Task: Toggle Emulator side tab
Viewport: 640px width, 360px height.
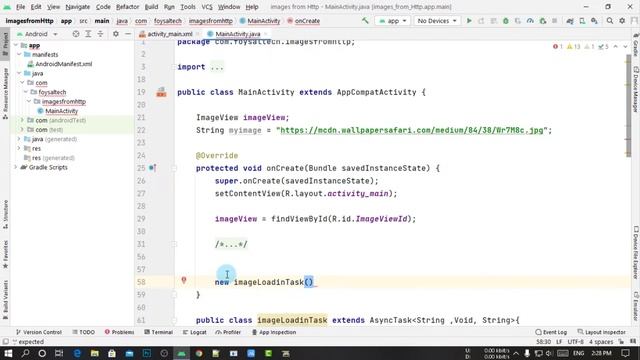Action: point(636,305)
